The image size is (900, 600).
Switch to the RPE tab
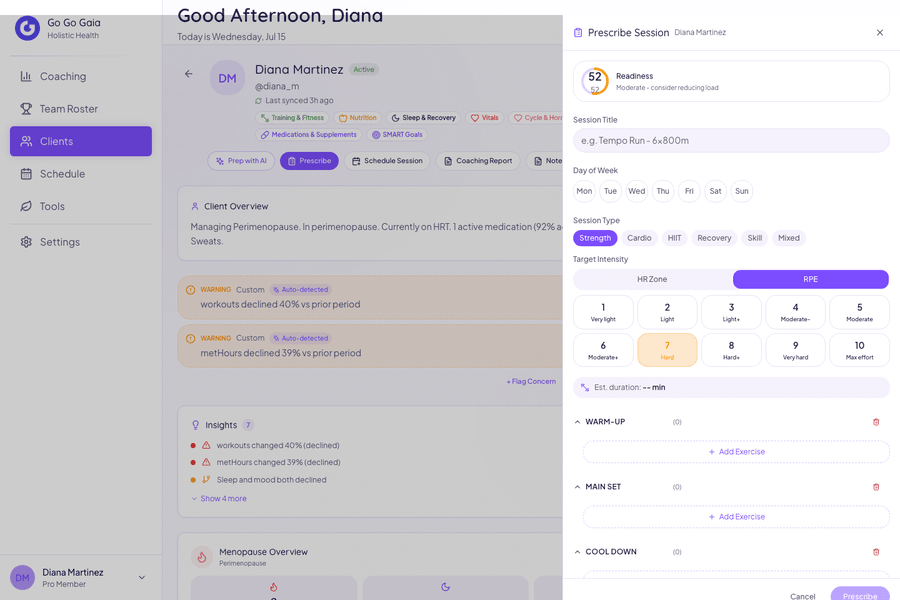(x=810, y=279)
